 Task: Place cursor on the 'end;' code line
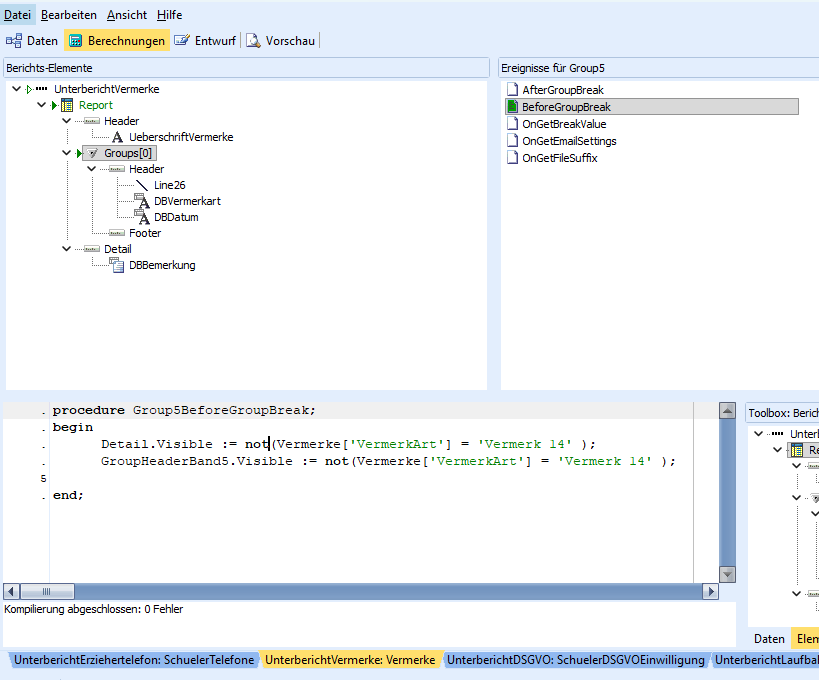pos(68,495)
